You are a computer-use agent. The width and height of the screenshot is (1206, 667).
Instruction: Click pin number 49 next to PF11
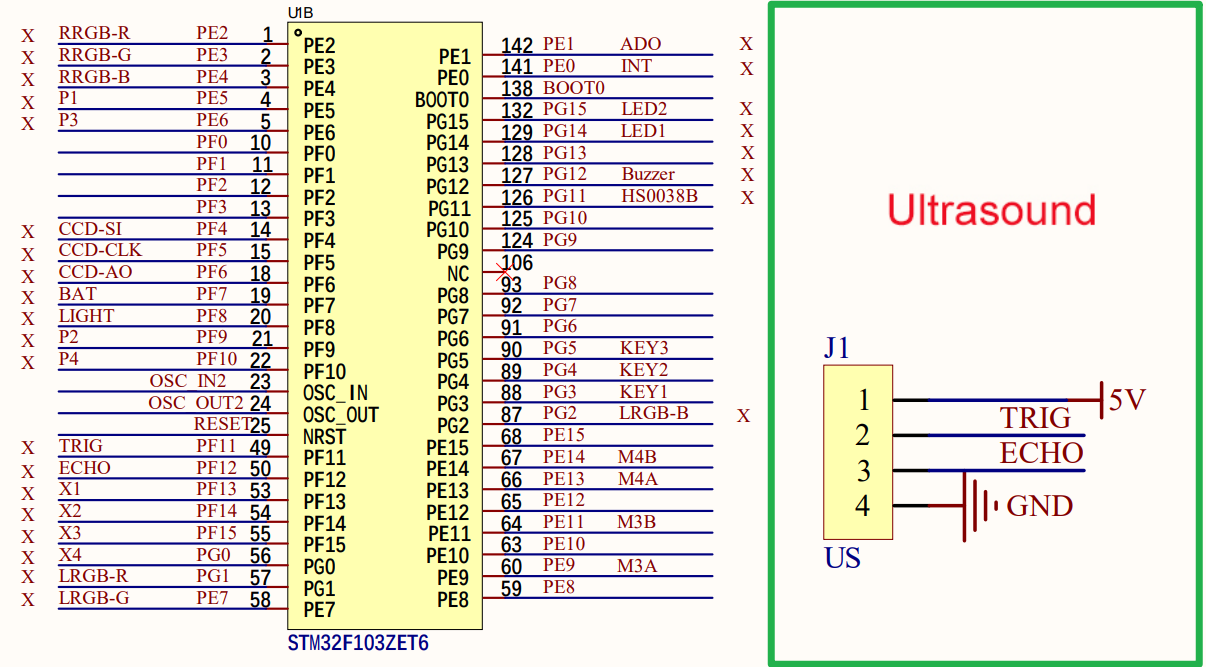coord(261,448)
